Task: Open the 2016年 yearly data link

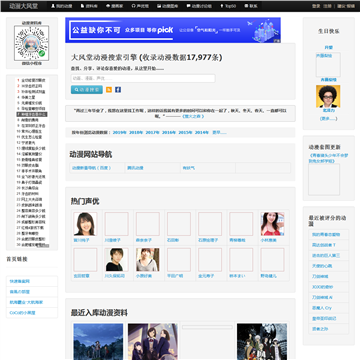Action: (169, 132)
